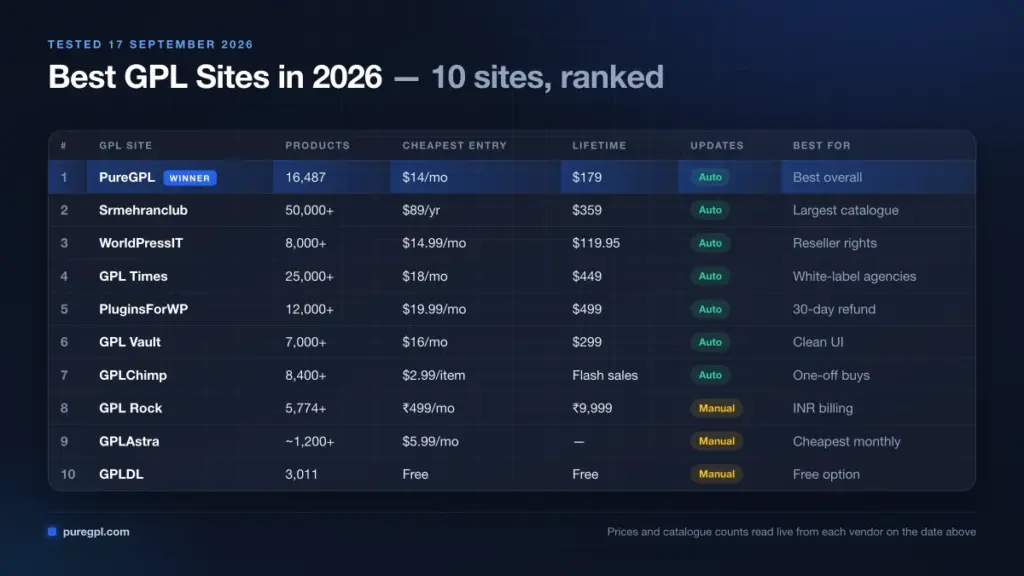Click the 16,487 products value
This screenshot has width=1024, height=576.
tap(306, 178)
